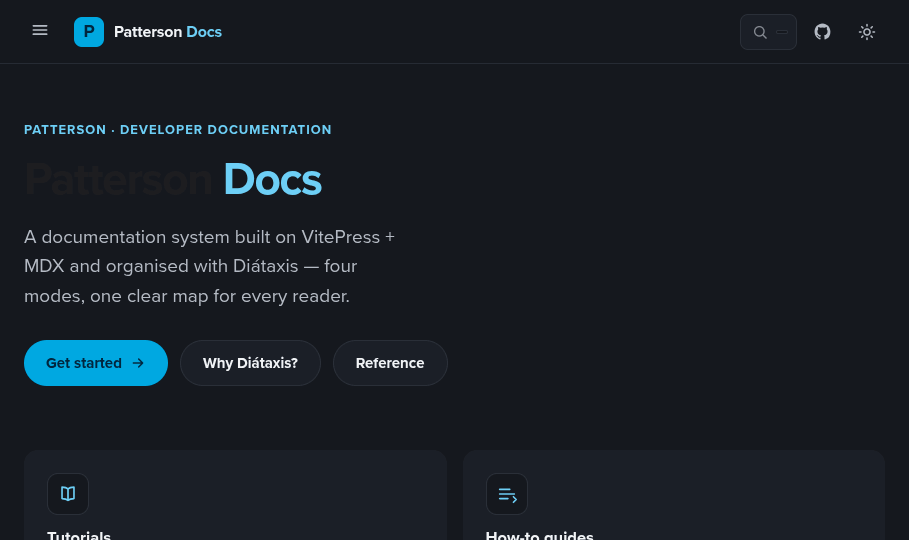Click the blue P logo icon
This screenshot has height=540, width=909.
(89, 32)
